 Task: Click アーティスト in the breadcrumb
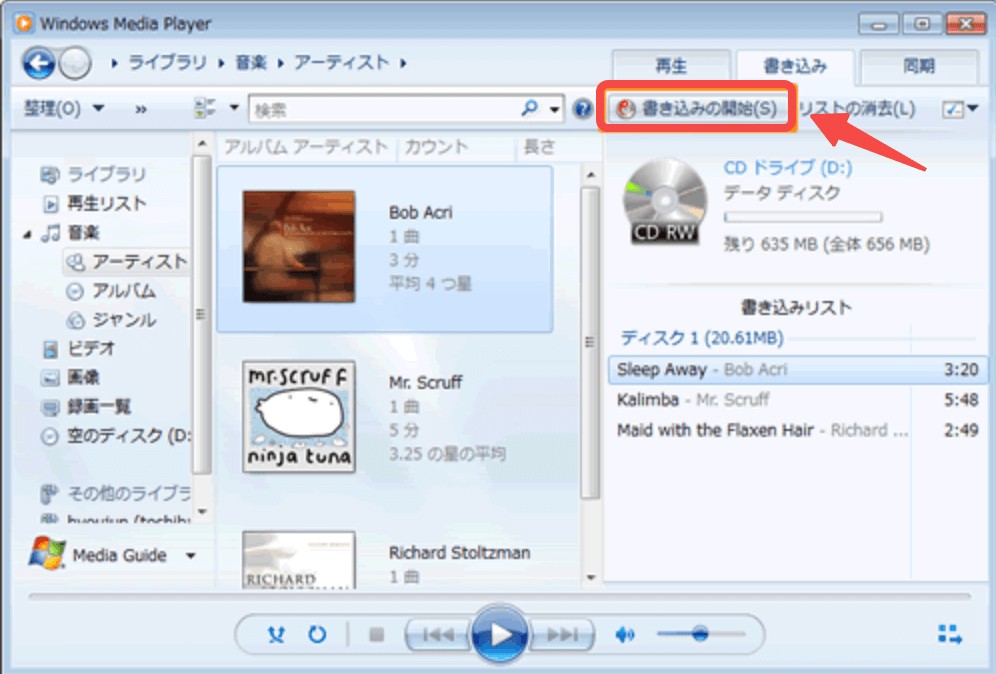point(342,62)
